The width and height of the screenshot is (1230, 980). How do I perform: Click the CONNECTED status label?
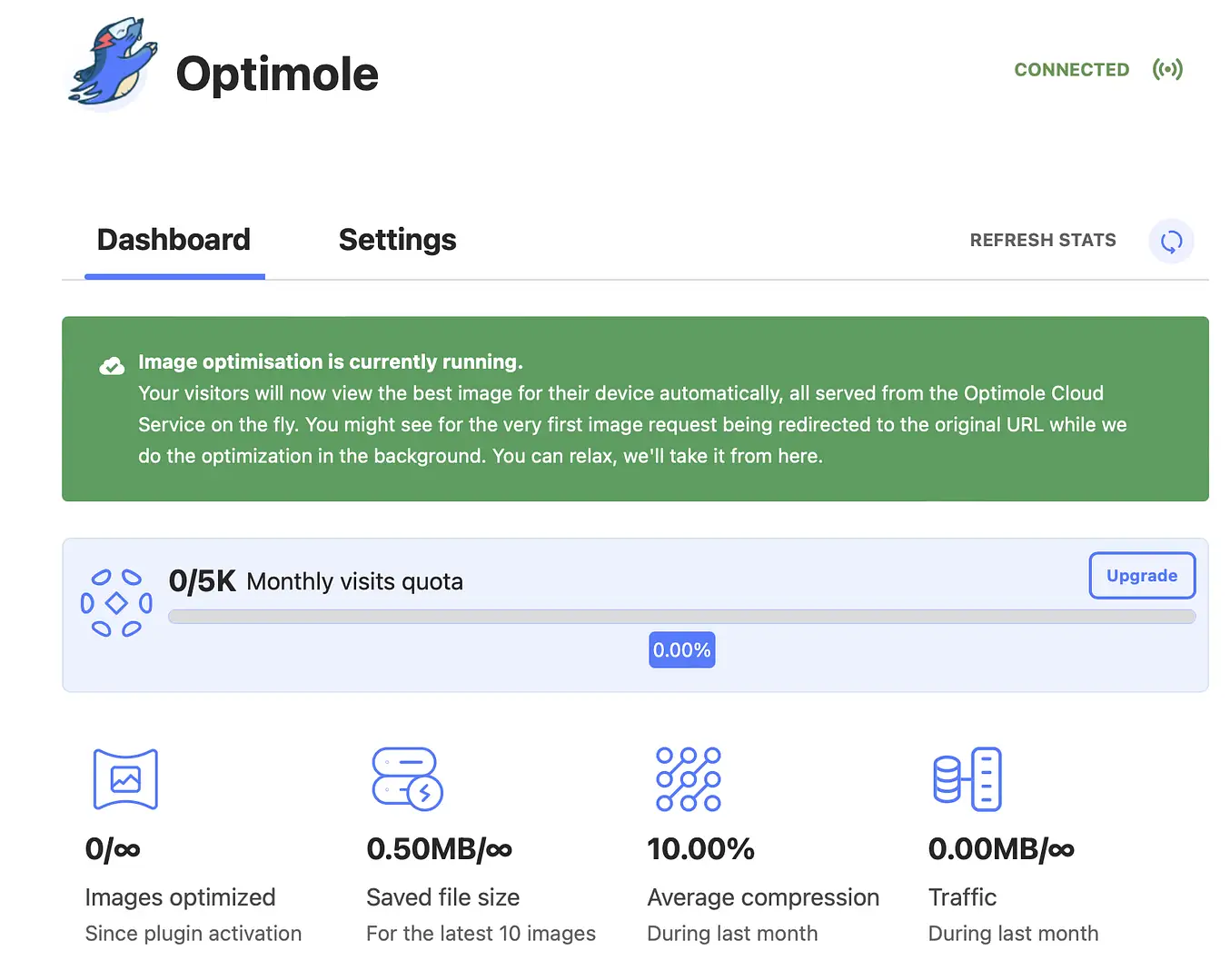click(1071, 69)
